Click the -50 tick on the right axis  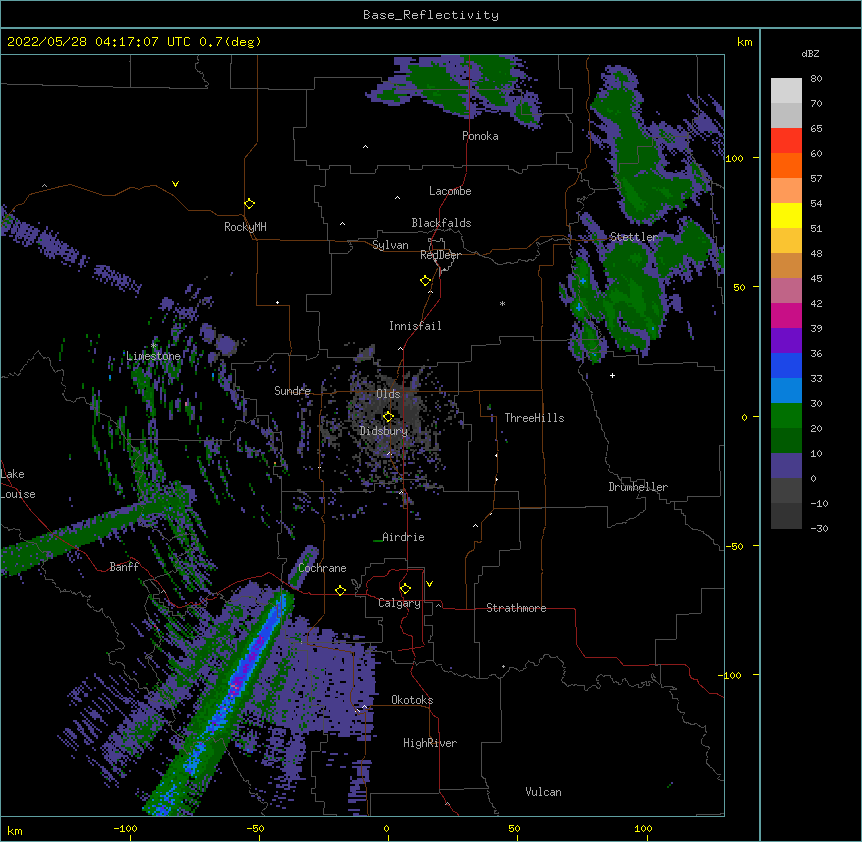[733, 546]
